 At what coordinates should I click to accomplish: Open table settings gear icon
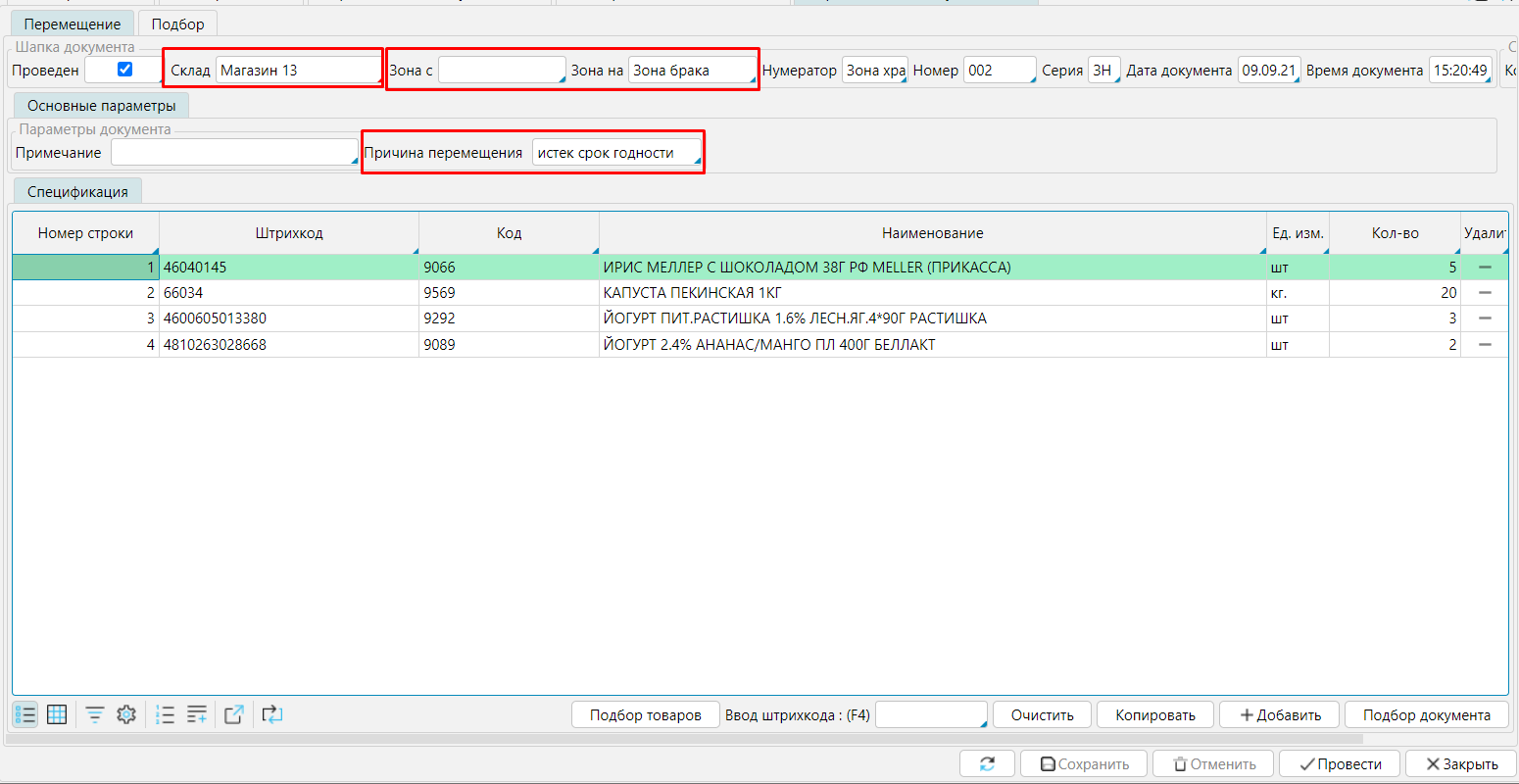126,714
